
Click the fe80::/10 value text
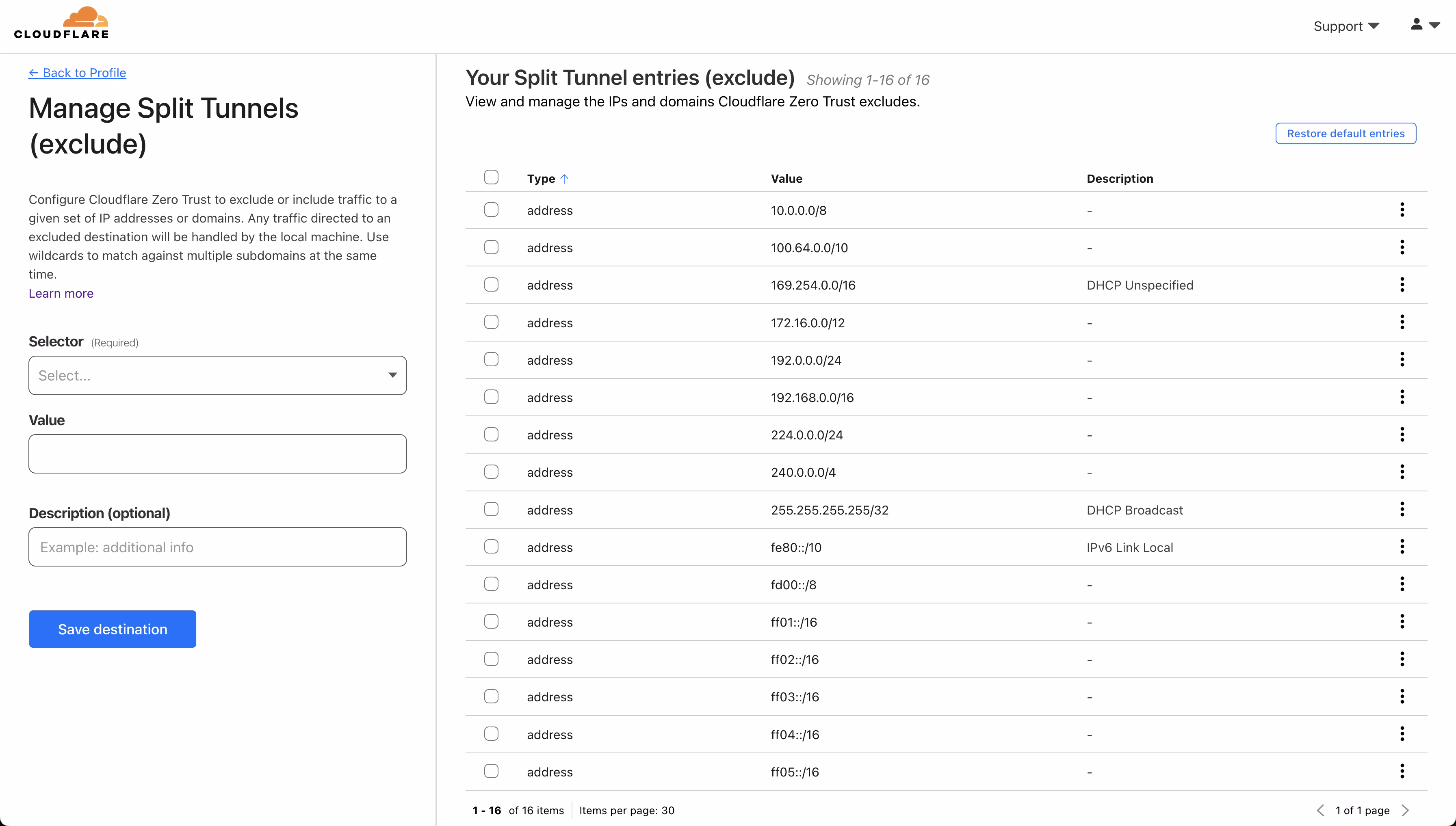[796, 547]
